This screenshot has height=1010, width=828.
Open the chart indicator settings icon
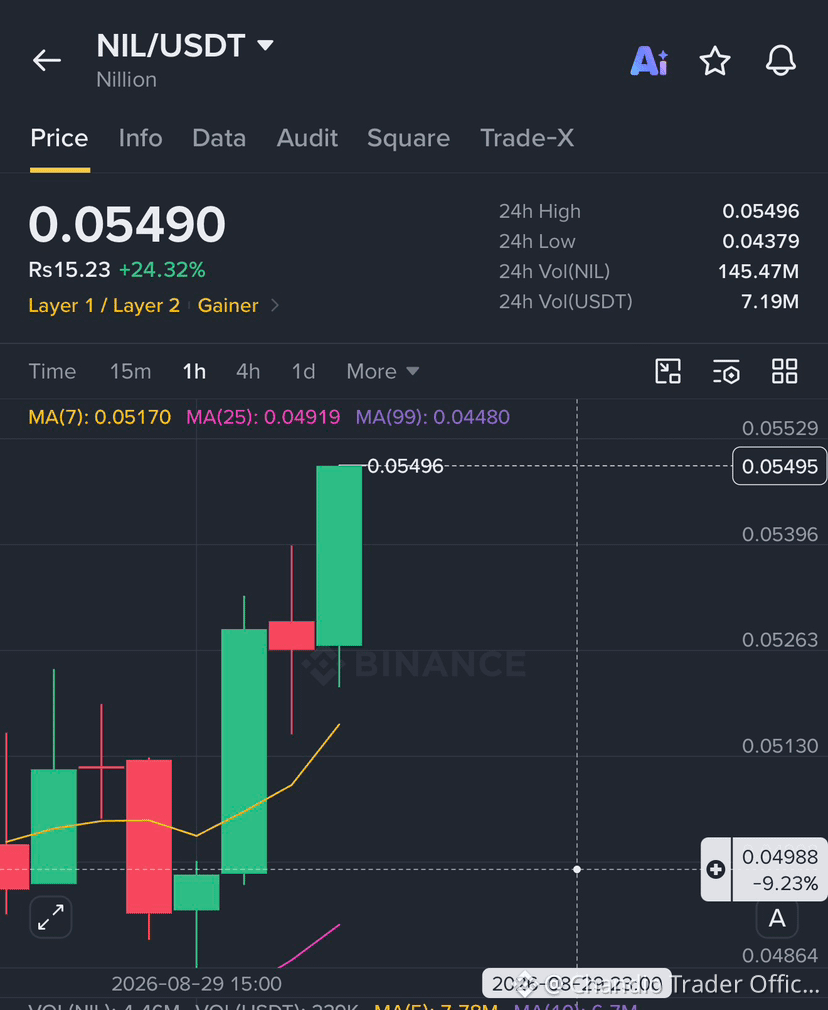tap(726, 372)
